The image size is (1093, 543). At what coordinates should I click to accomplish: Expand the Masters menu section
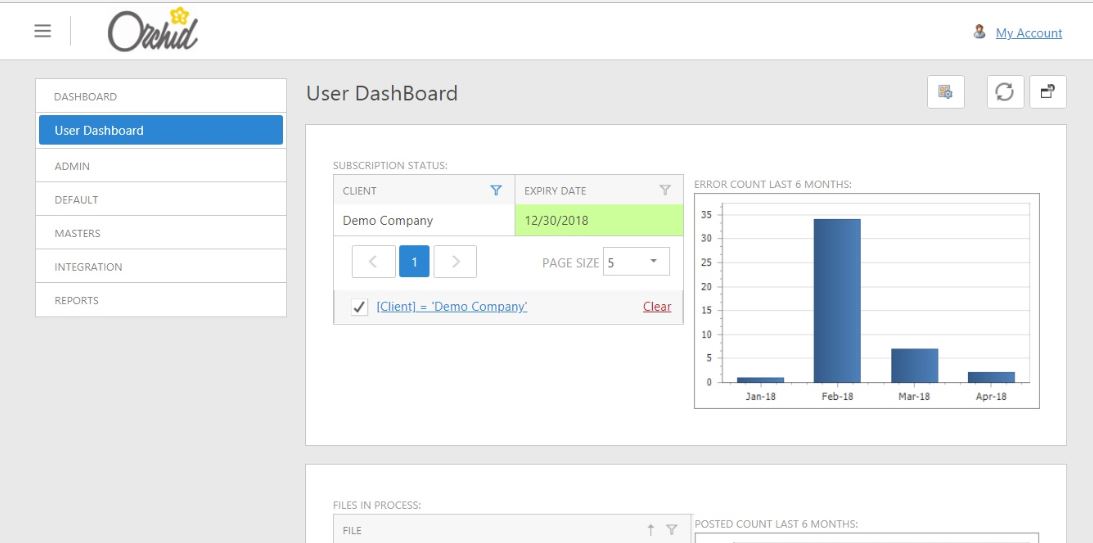click(x=159, y=233)
